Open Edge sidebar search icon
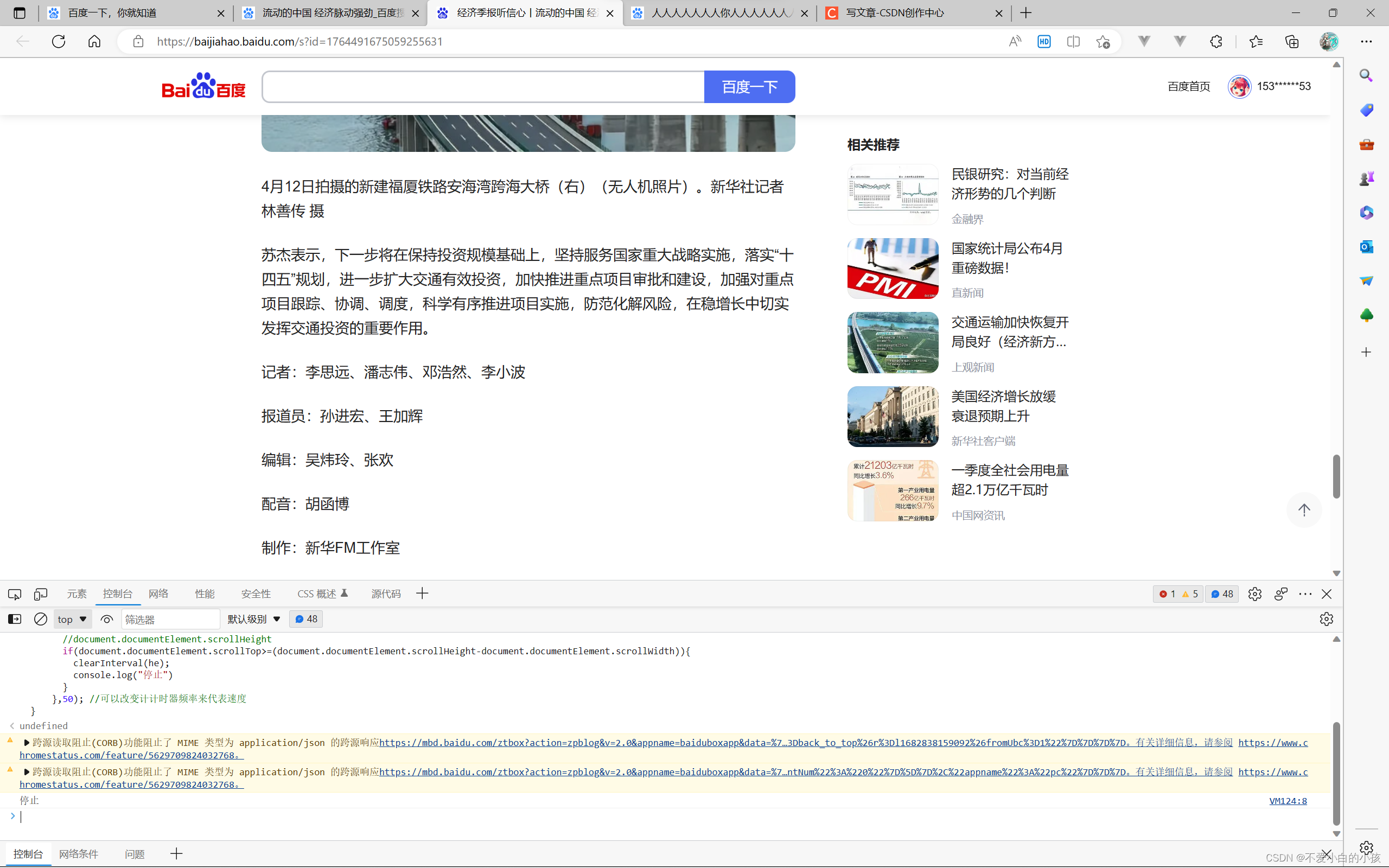Image resolution: width=1389 pixels, height=868 pixels. 1366,76
